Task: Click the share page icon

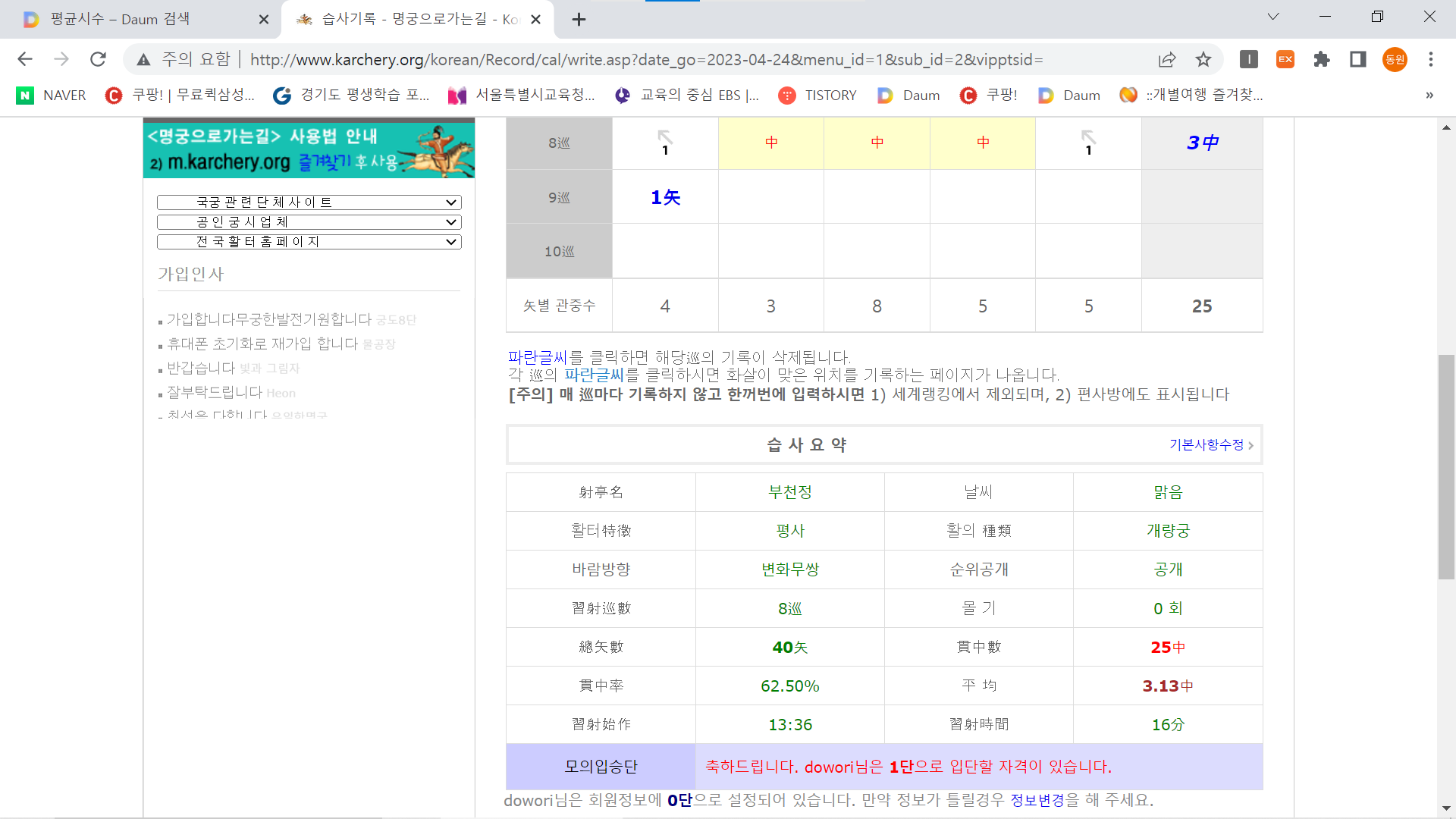Action: pos(1167,59)
